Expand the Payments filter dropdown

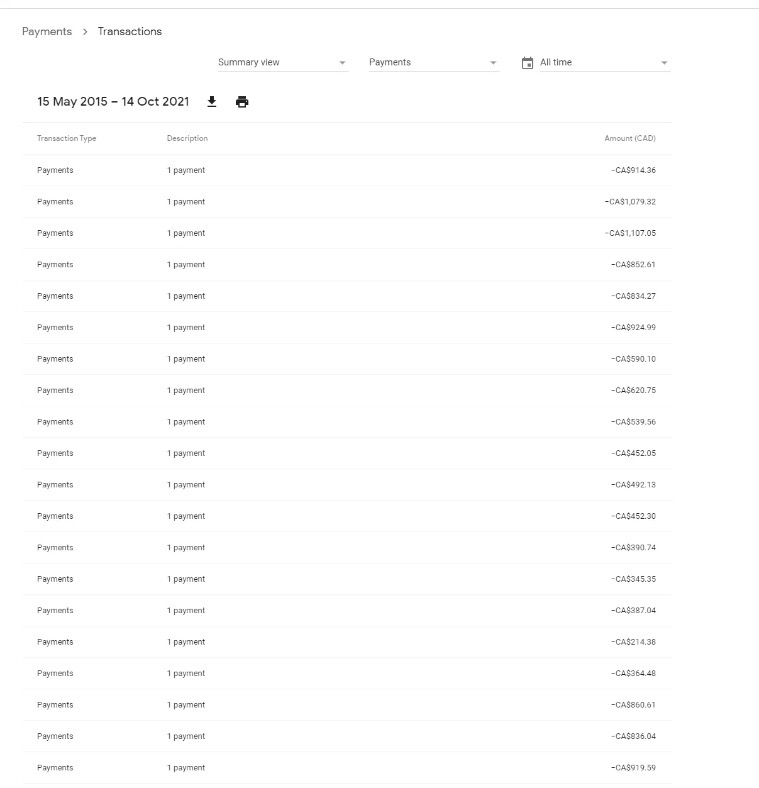point(433,63)
